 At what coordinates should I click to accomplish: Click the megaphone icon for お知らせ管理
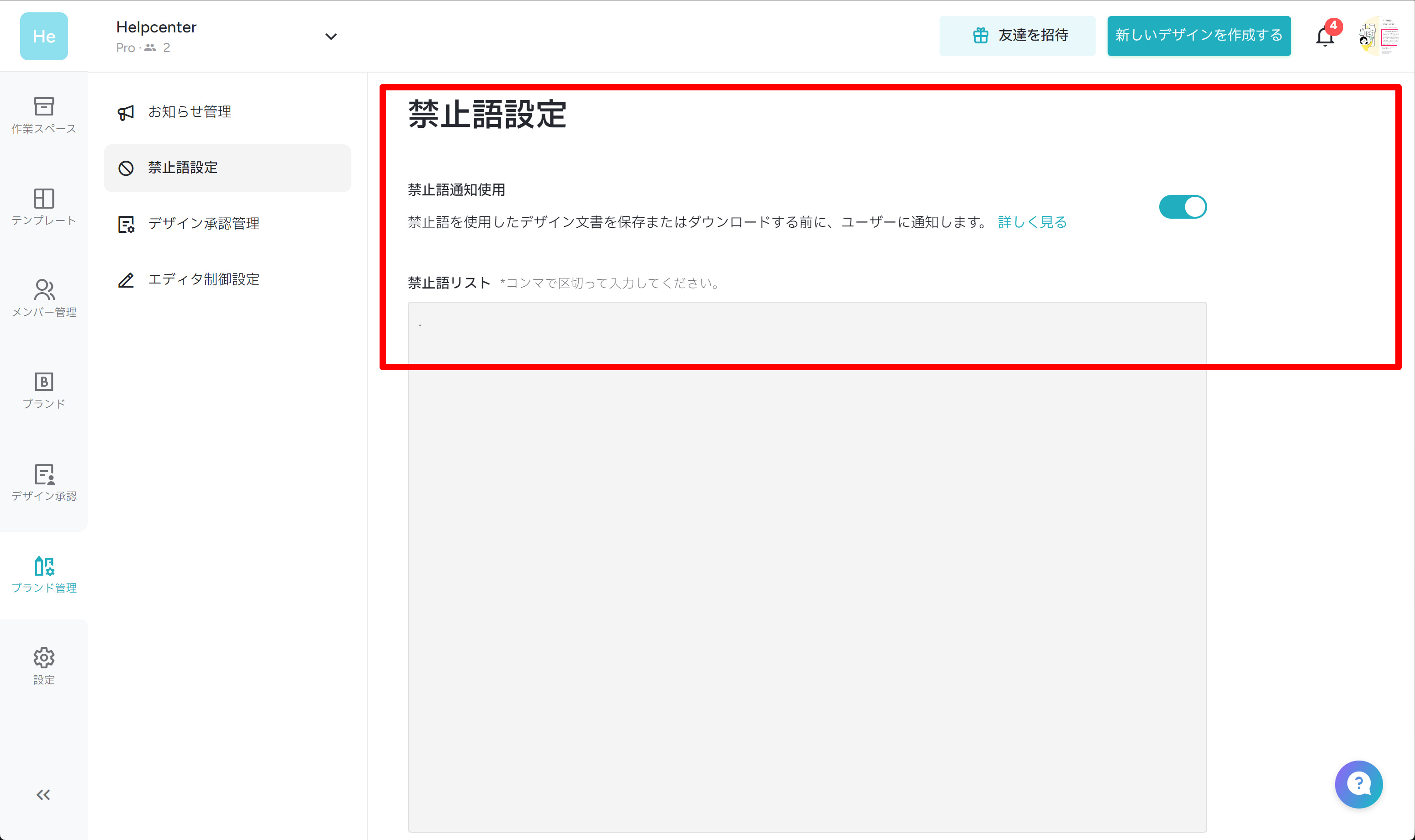click(x=126, y=112)
